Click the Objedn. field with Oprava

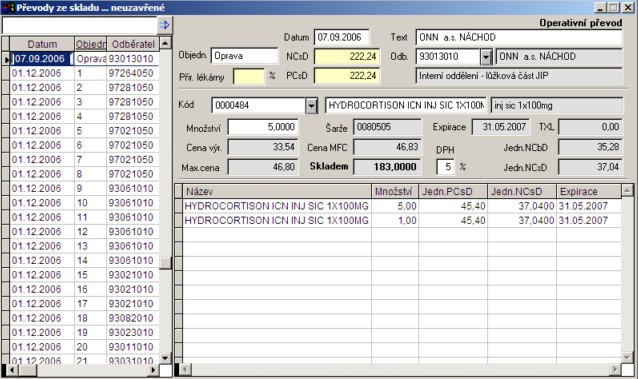pyautogui.click(x=244, y=56)
